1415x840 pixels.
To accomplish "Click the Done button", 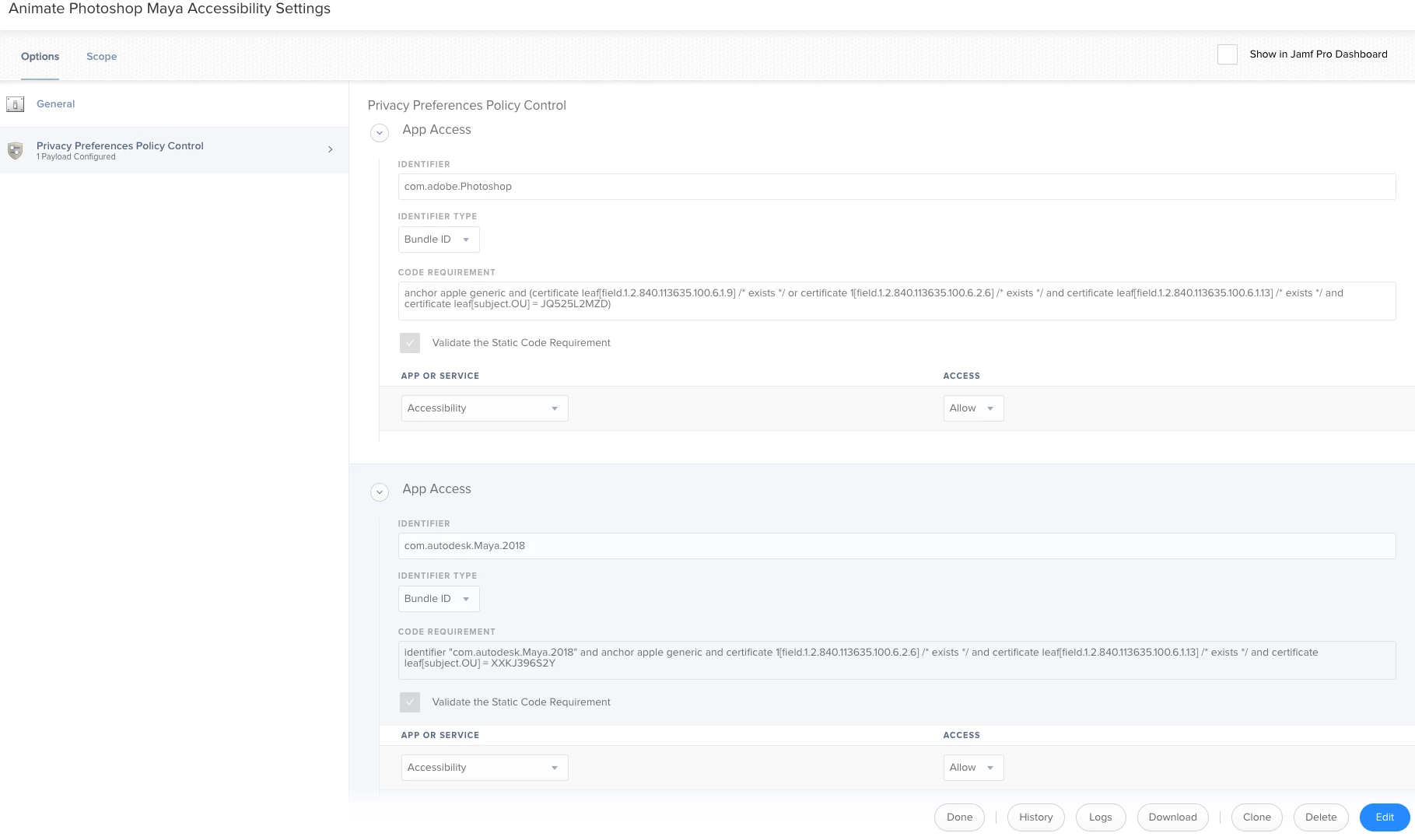I will click(959, 817).
